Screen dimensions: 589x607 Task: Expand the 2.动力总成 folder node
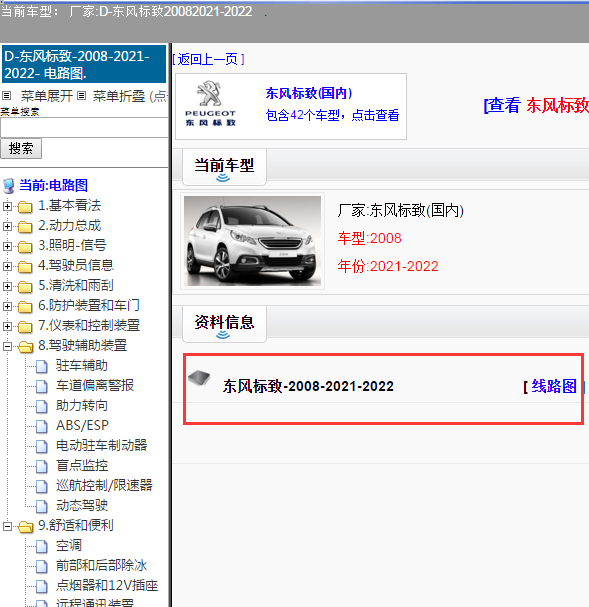pyautogui.click(x=7, y=226)
